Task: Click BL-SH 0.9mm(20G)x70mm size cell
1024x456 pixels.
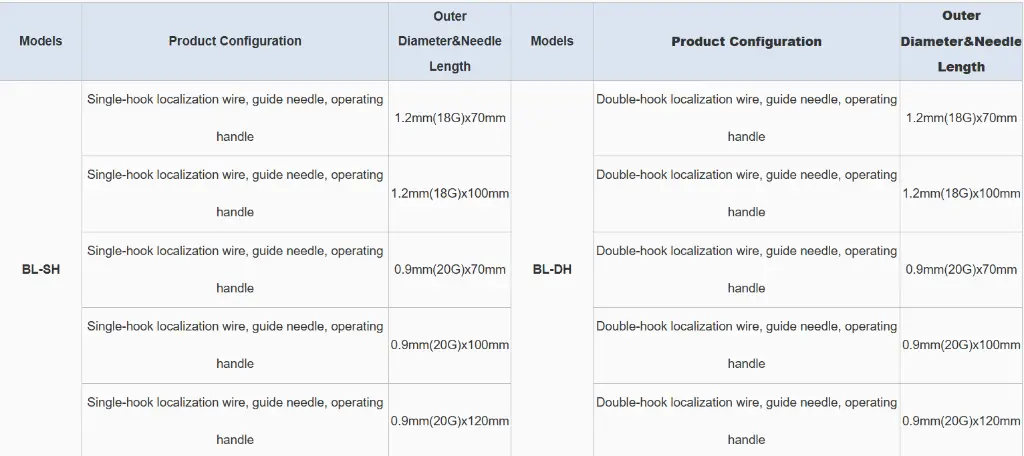Action: pos(450,270)
